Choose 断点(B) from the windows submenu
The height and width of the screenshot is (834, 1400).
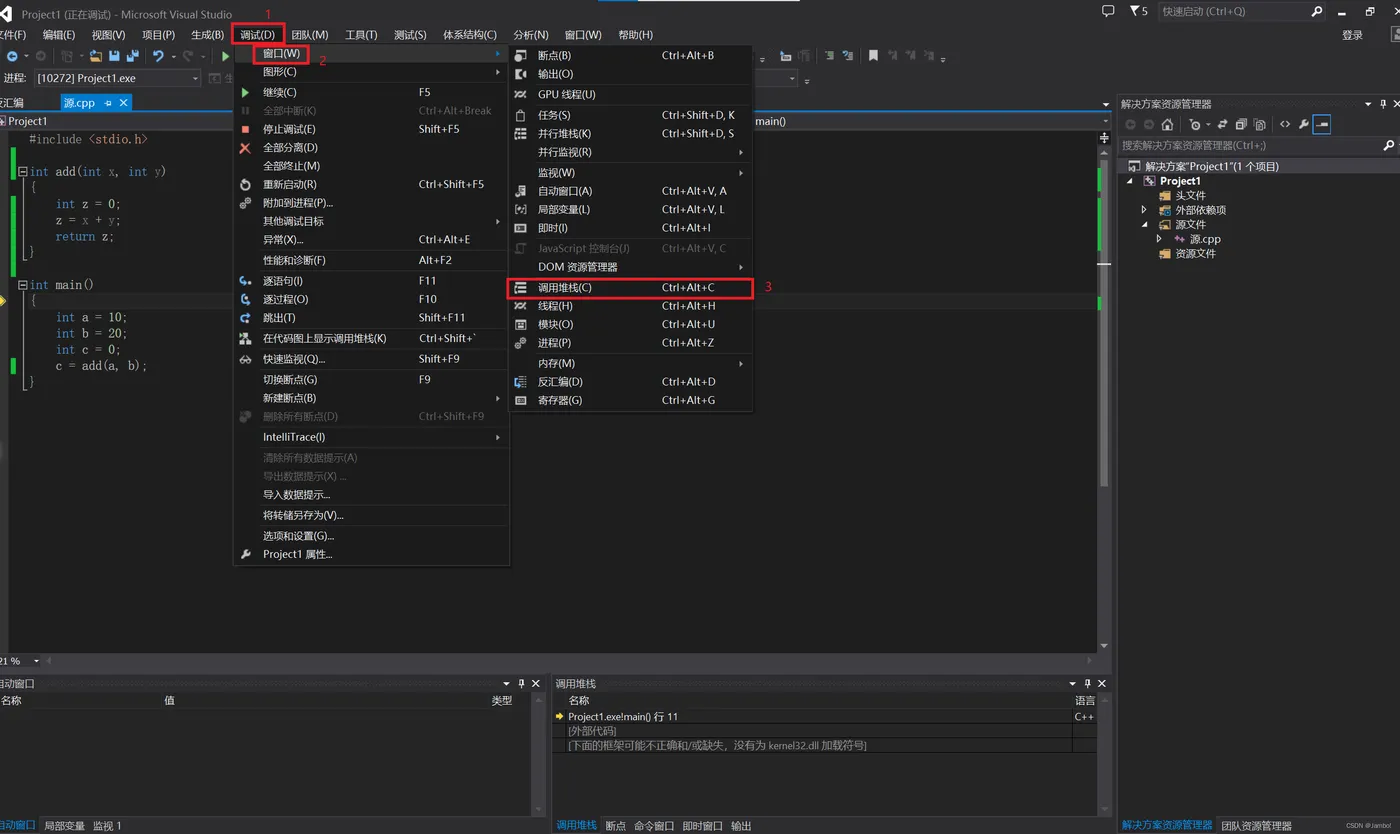630,56
